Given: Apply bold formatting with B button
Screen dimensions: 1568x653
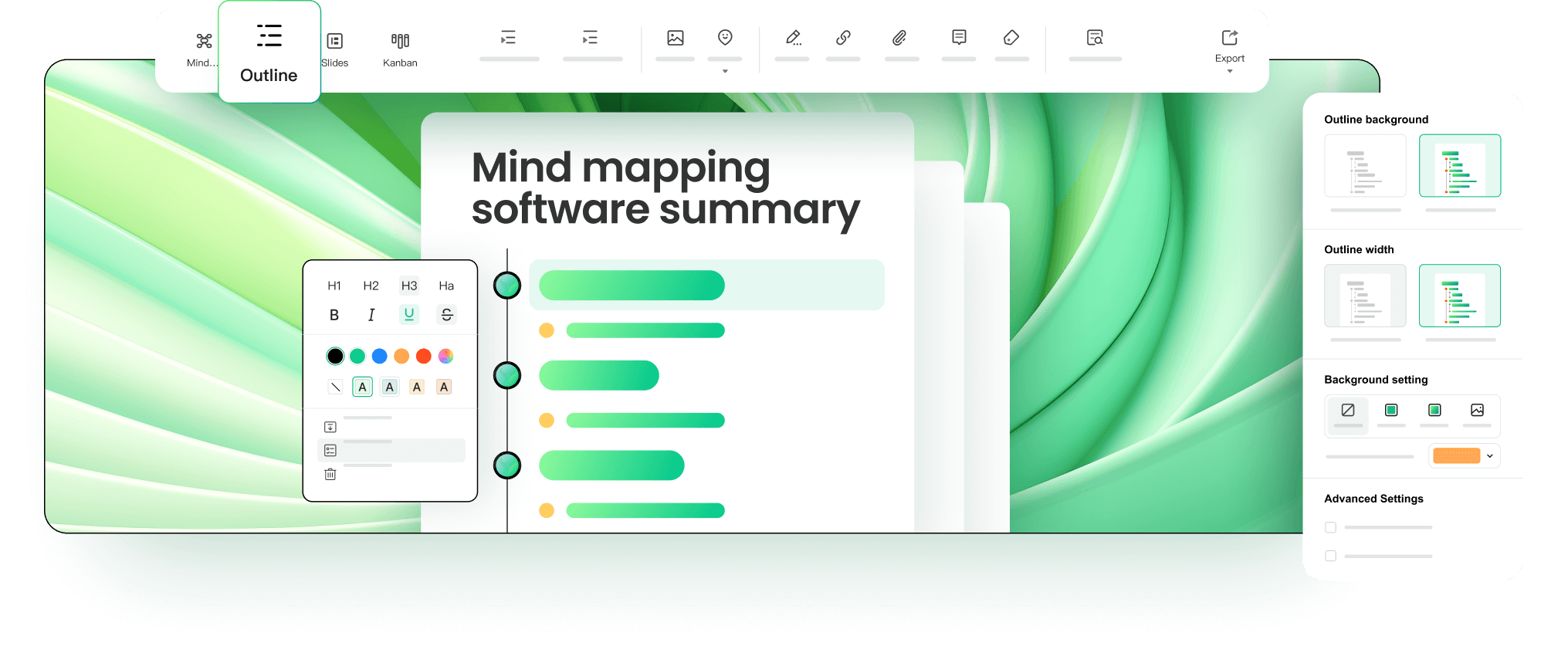Looking at the screenshot, I should click(x=334, y=315).
